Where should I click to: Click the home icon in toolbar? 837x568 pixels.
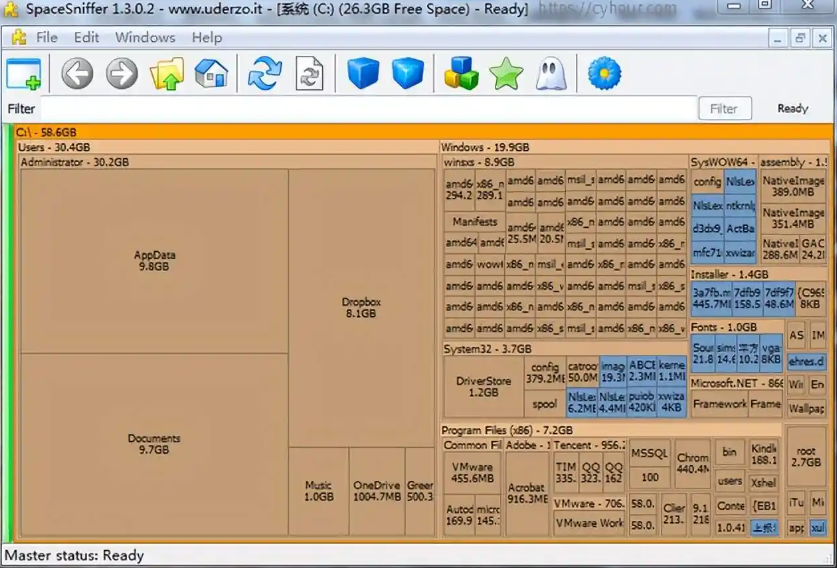(211, 74)
